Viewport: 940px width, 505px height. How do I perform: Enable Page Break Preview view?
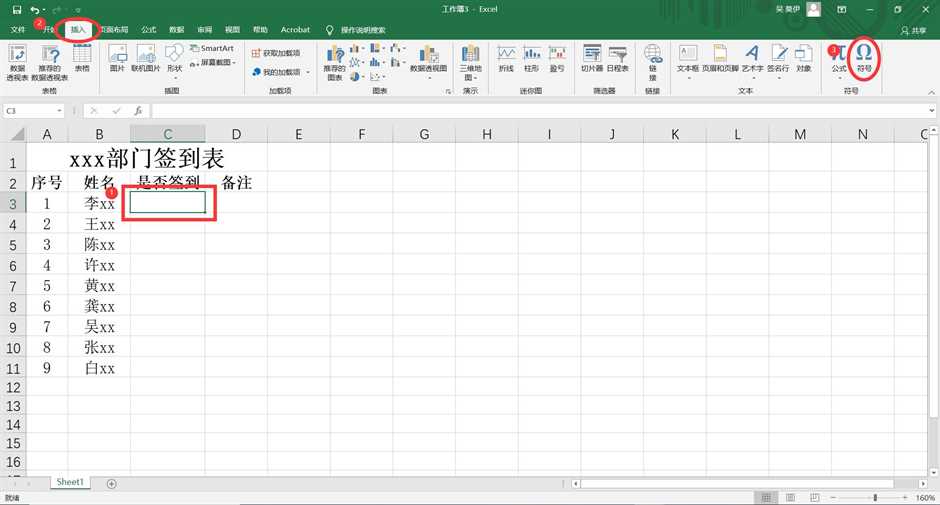[x=814, y=497]
